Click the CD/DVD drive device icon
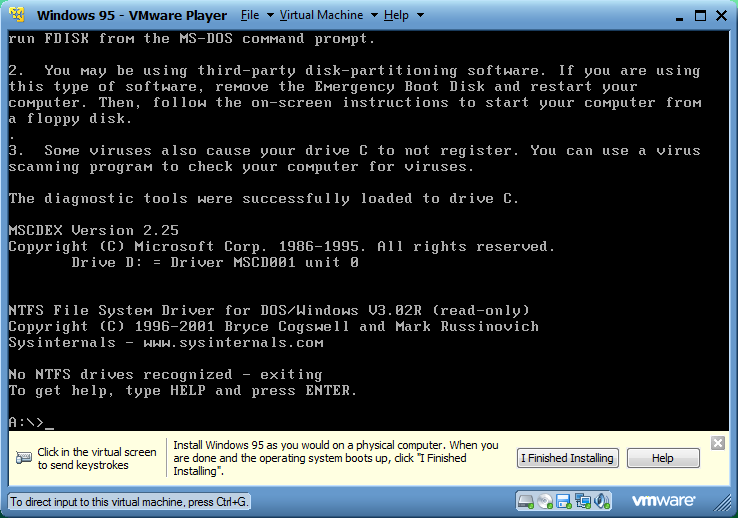Viewport: 738px width, 518px height. click(545, 502)
